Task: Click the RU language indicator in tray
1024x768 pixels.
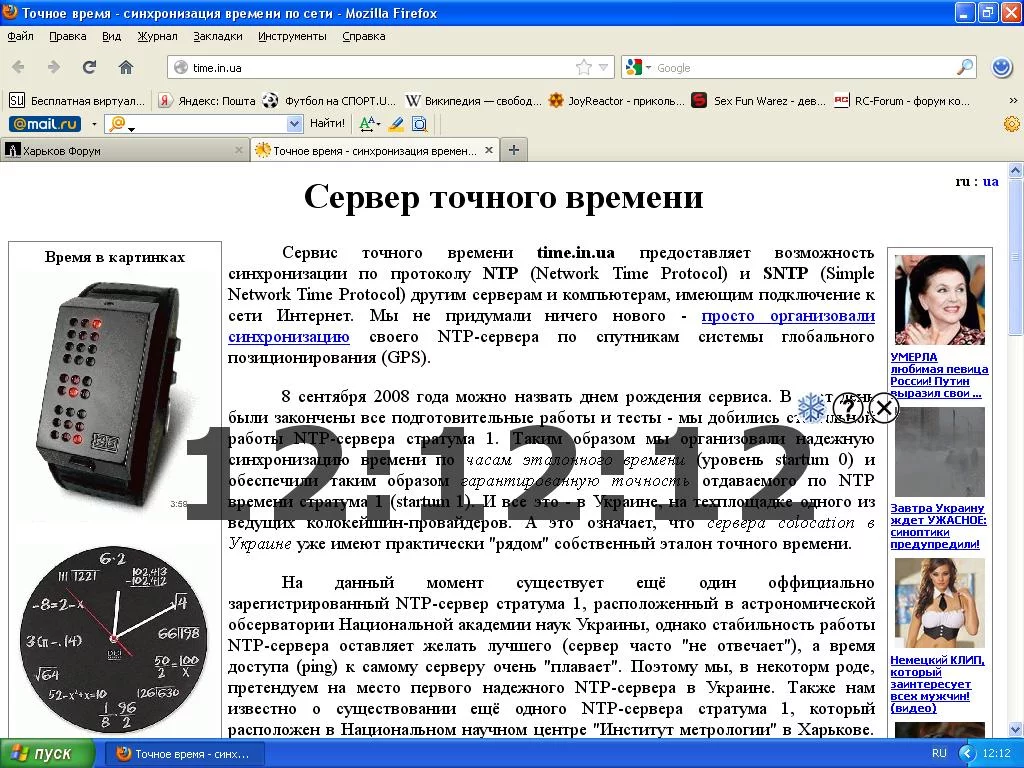Action: (939, 753)
